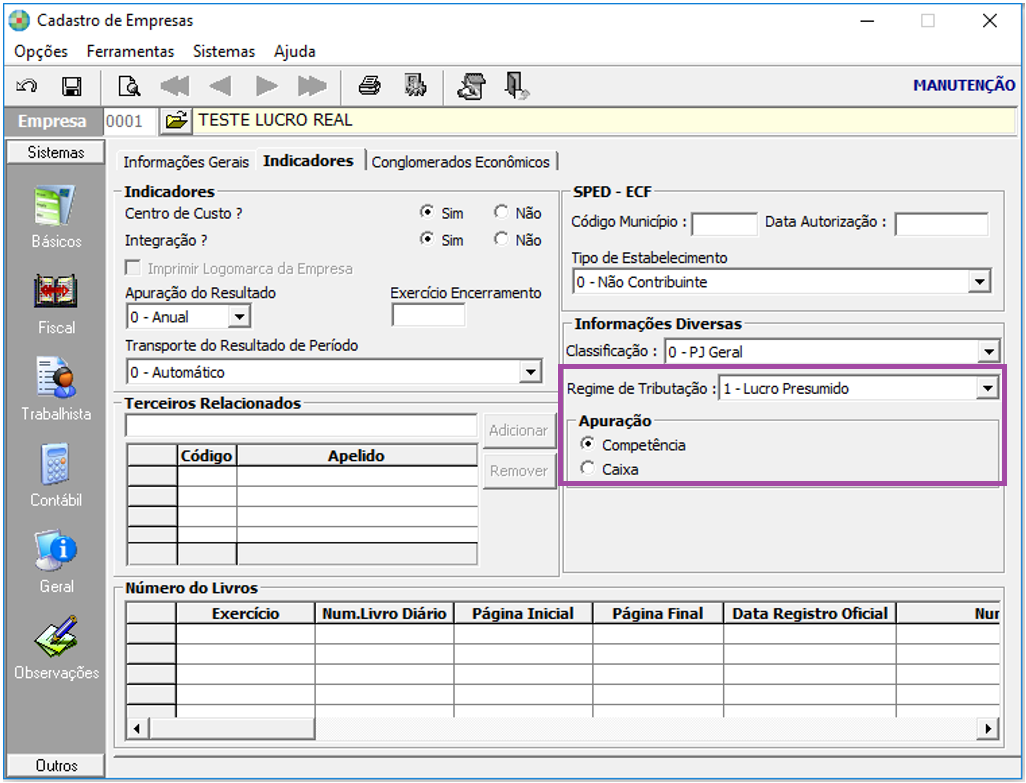This screenshot has height=783, width=1026.
Task: Select Competência apuração option
Action: tap(588, 444)
